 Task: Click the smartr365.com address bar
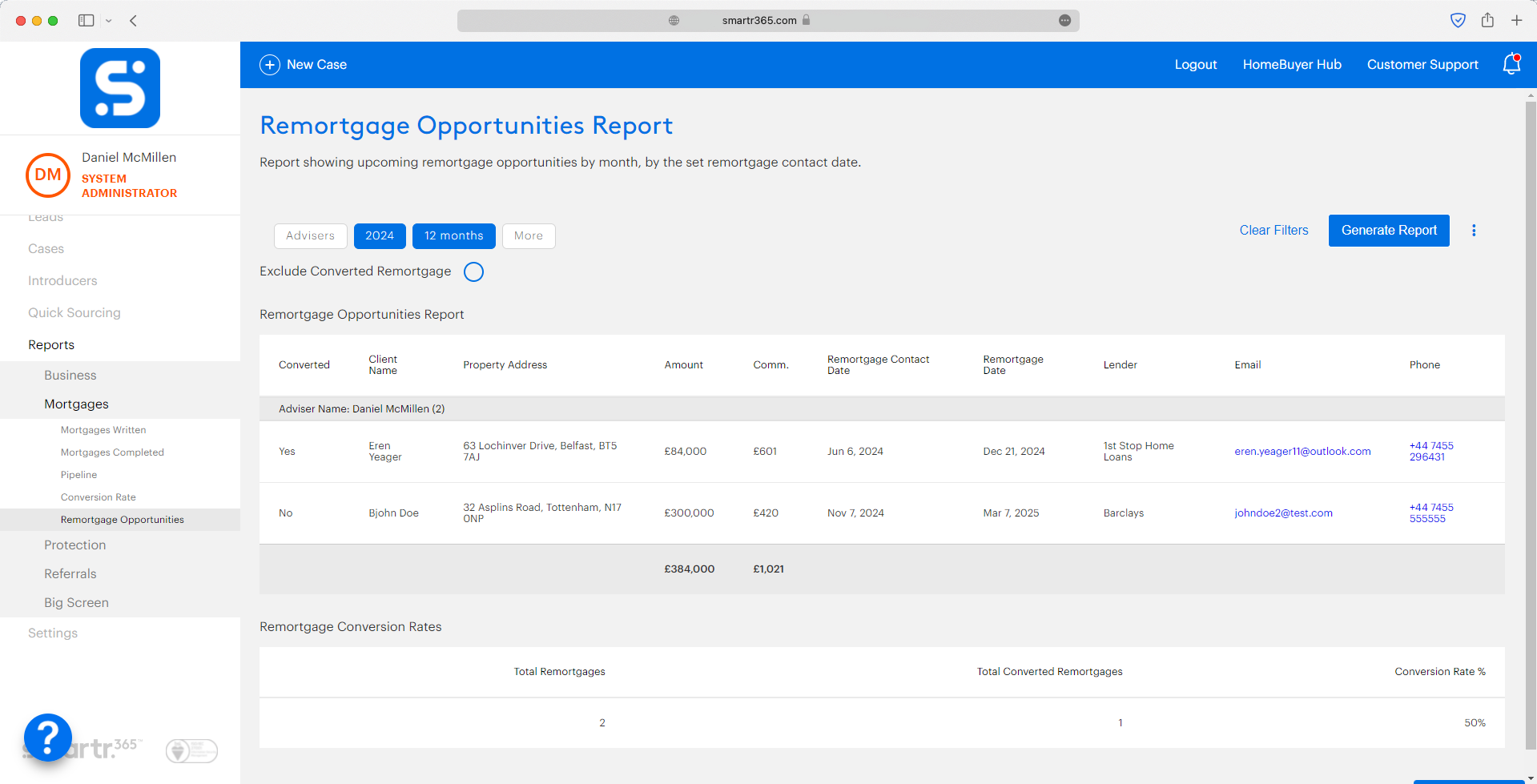click(x=768, y=21)
